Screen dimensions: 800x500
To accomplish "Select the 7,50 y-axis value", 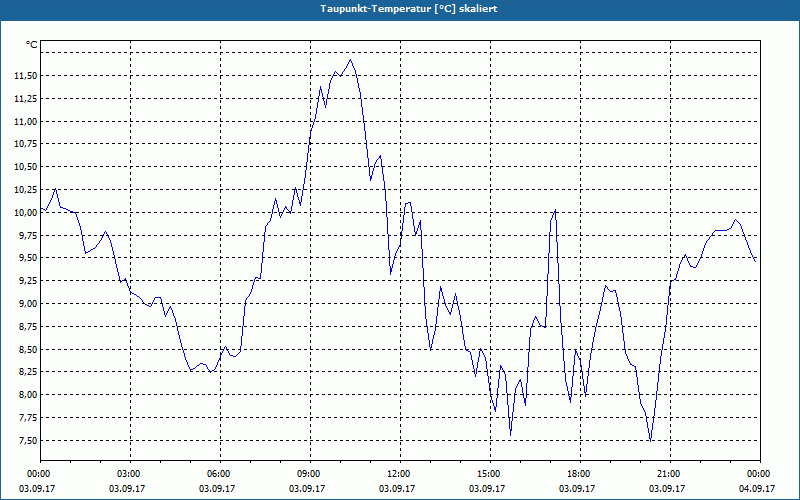I will click(28, 440).
